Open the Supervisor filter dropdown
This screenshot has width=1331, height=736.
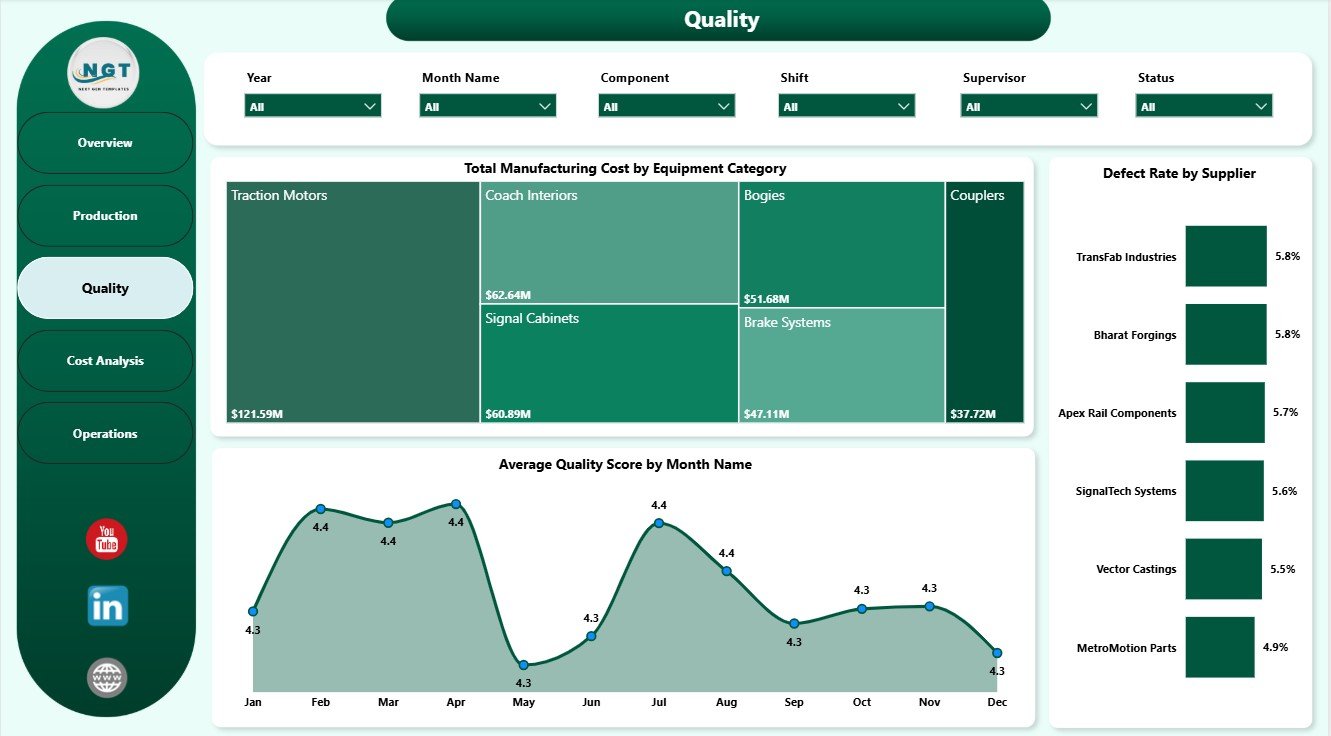(1029, 106)
